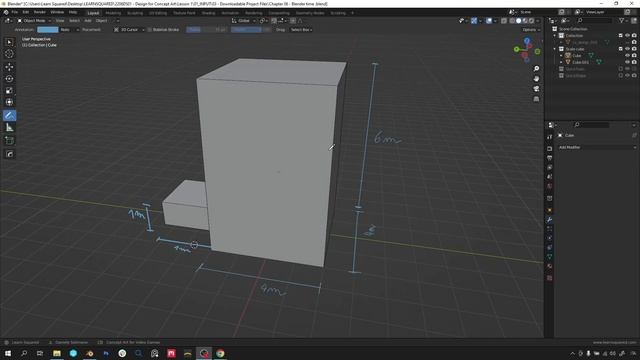Click the viewport zoom magnifier icon
The height and width of the screenshot is (360, 640).
[536, 69]
